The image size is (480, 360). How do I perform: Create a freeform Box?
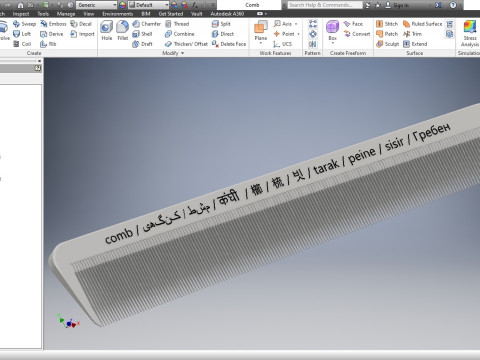[332, 30]
